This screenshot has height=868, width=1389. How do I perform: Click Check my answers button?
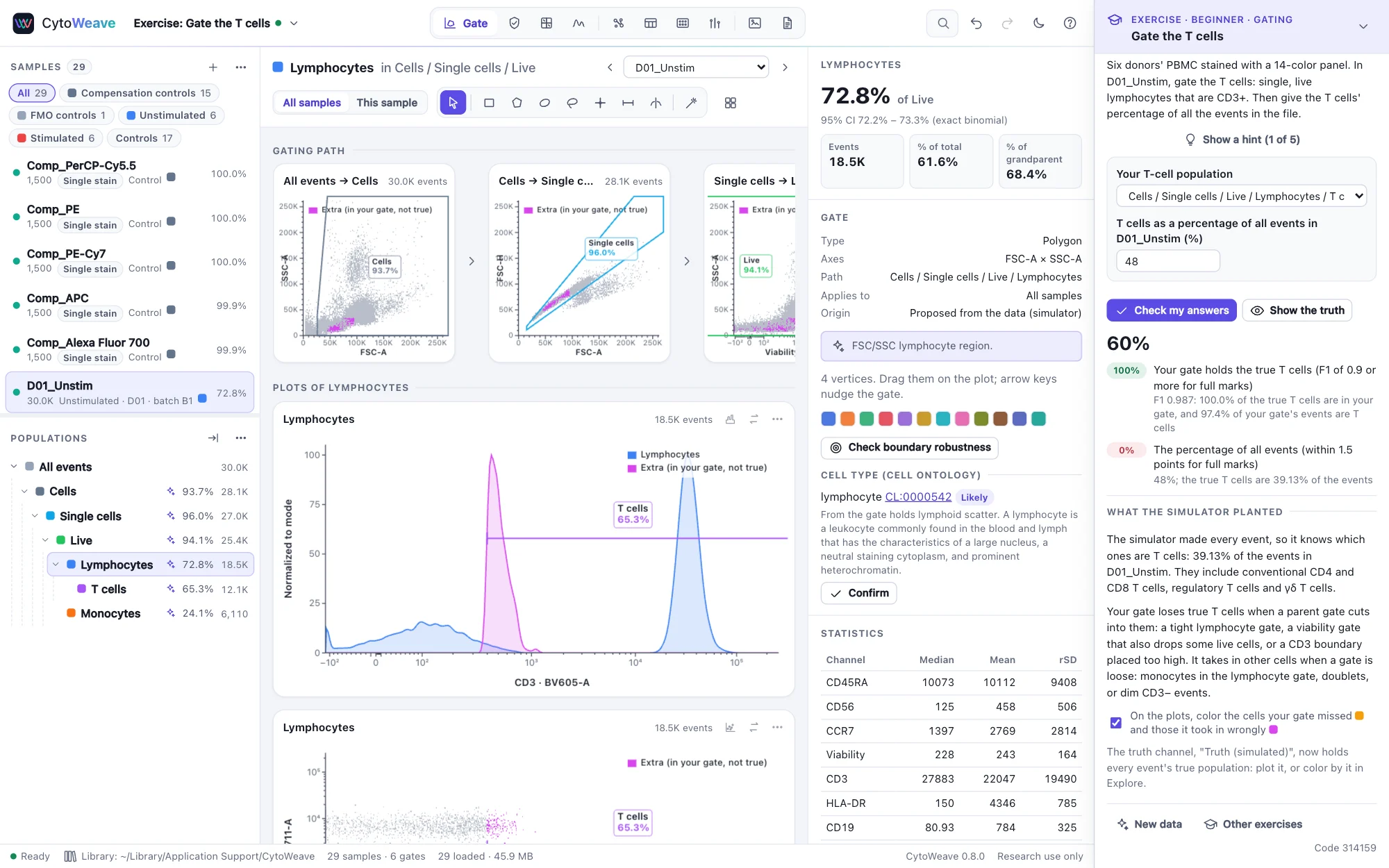click(x=1172, y=310)
